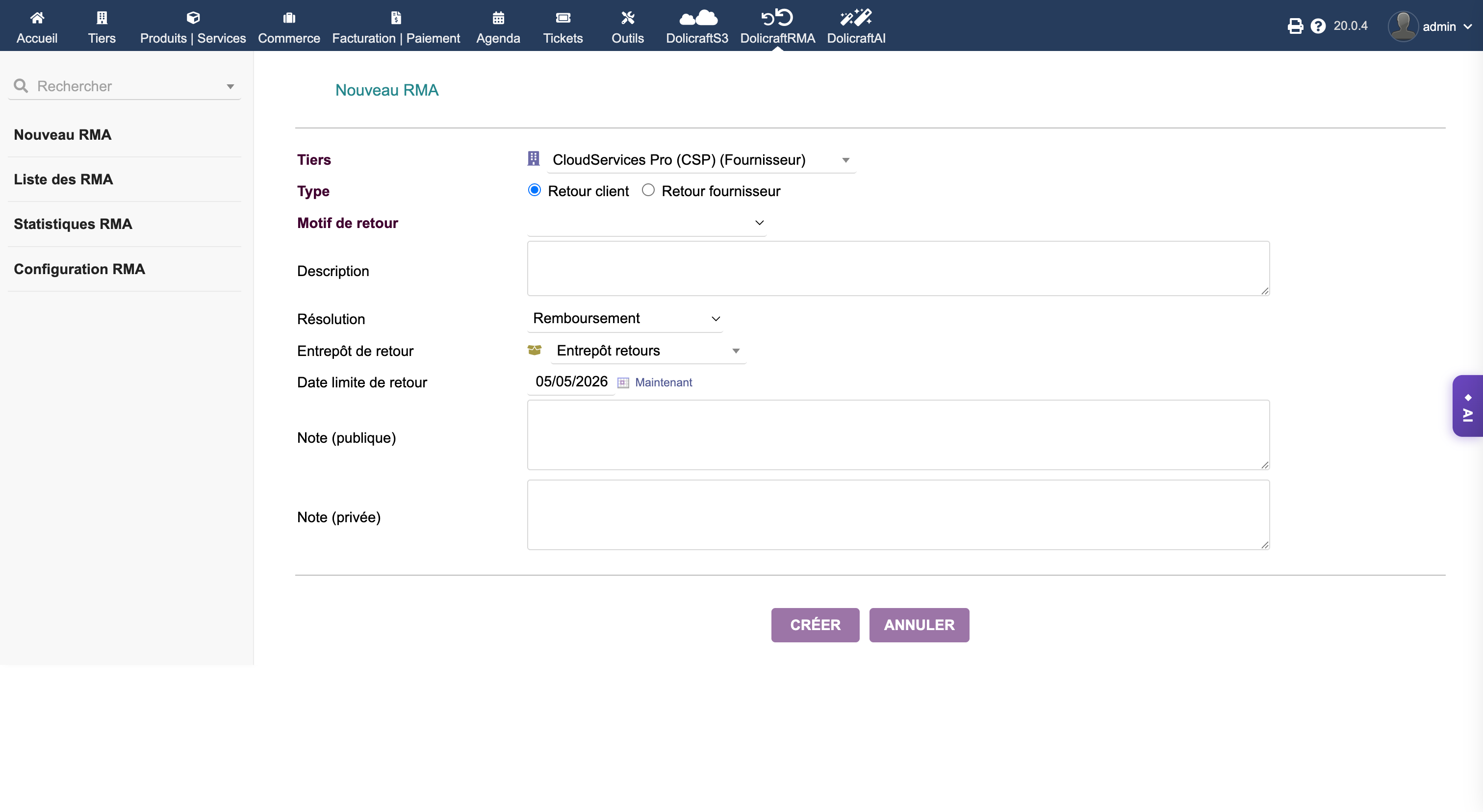Open the Résolution Remboursement dropdown
The width and height of the screenshot is (1483, 812).
coord(625,319)
